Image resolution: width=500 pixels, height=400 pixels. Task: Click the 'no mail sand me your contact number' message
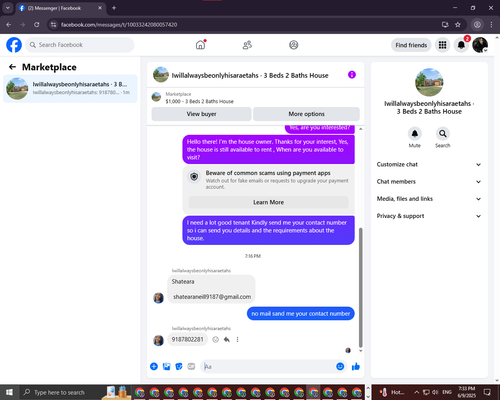click(301, 314)
